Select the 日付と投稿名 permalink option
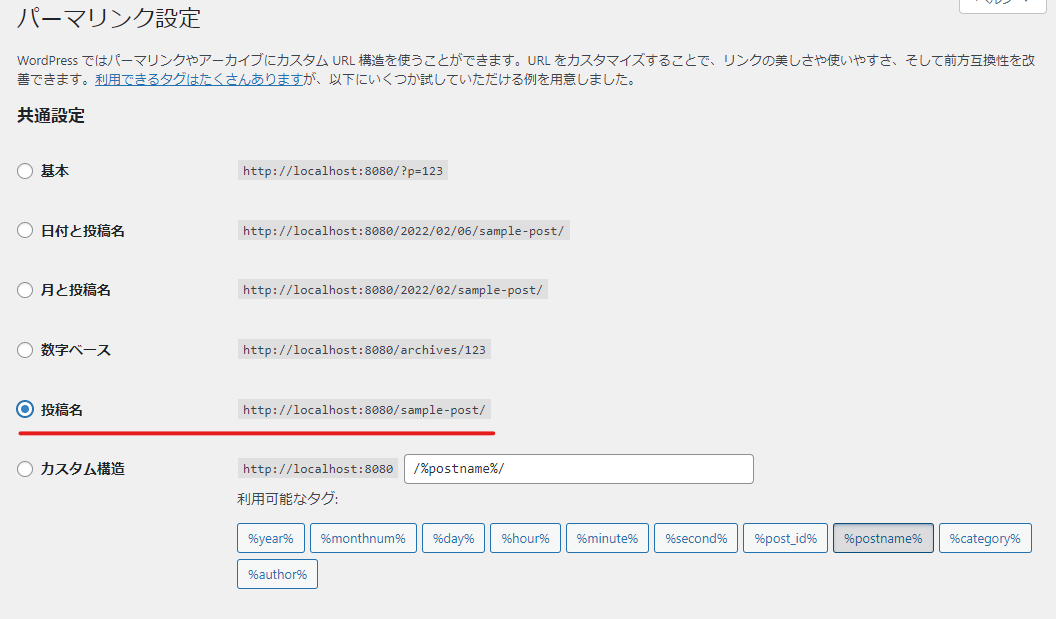Image resolution: width=1056 pixels, height=619 pixels. (25, 230)
